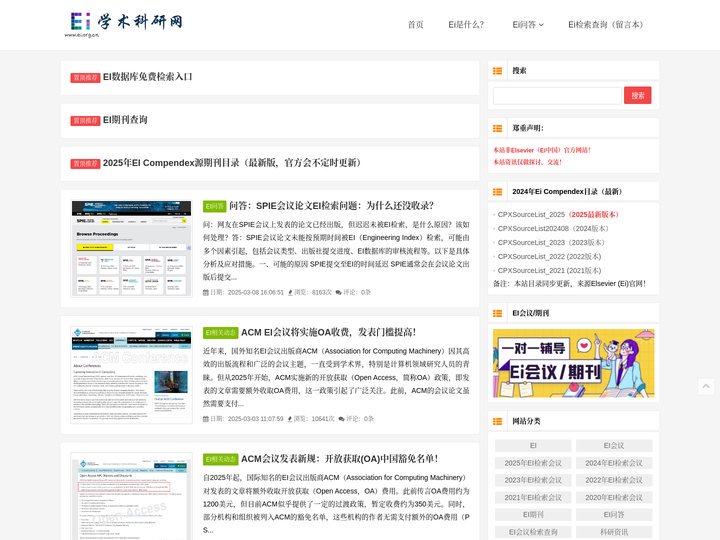This screenshot has width=720, height=540.
Task: Click the 一对一辅导 Ei会议/期刊 banner
Action: tap(574, 364)
